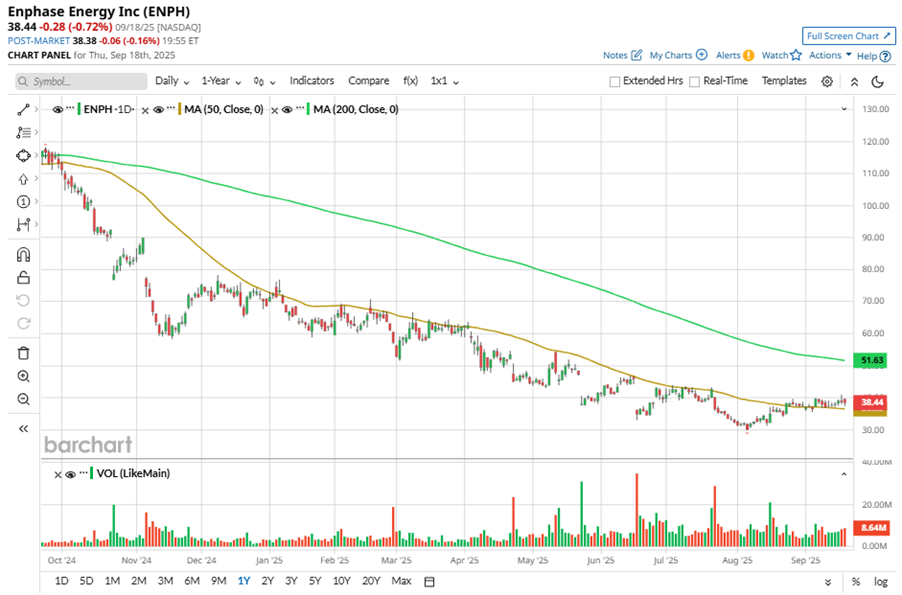Add to My Charts plus icon
Viewport: 902px width, 595px height.
[701, 55]
